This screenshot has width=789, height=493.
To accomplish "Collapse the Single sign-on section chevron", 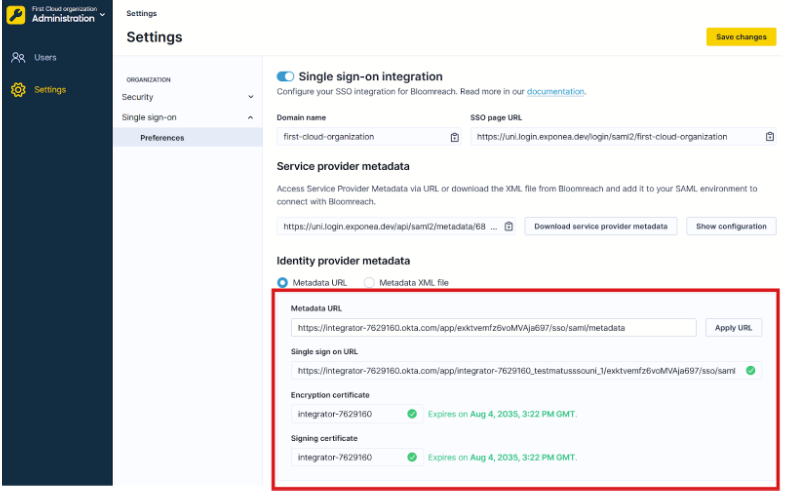I will tap(251, 118).
